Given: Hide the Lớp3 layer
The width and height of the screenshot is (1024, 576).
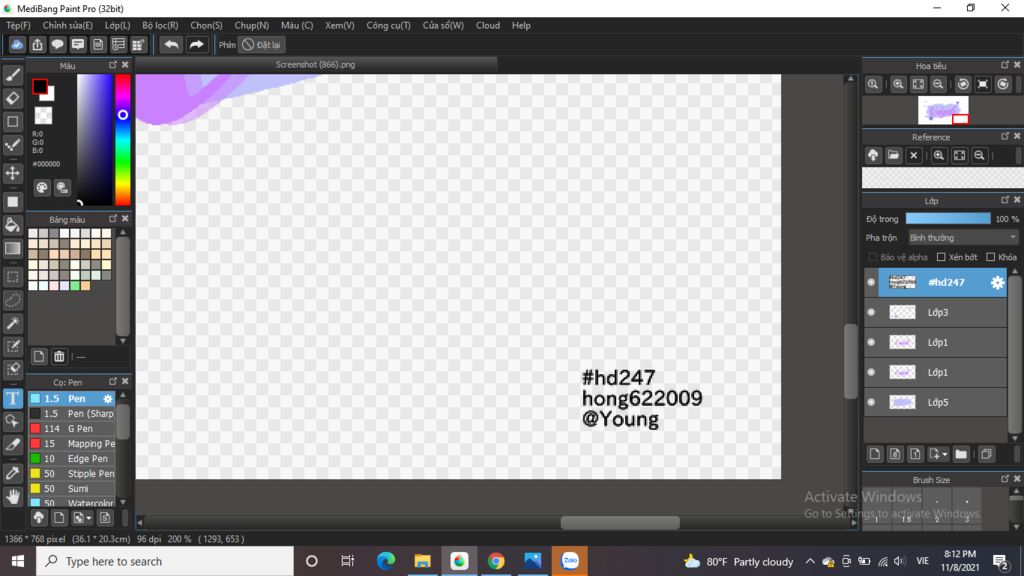Looking at the screenshot, I should pos(871,312).
